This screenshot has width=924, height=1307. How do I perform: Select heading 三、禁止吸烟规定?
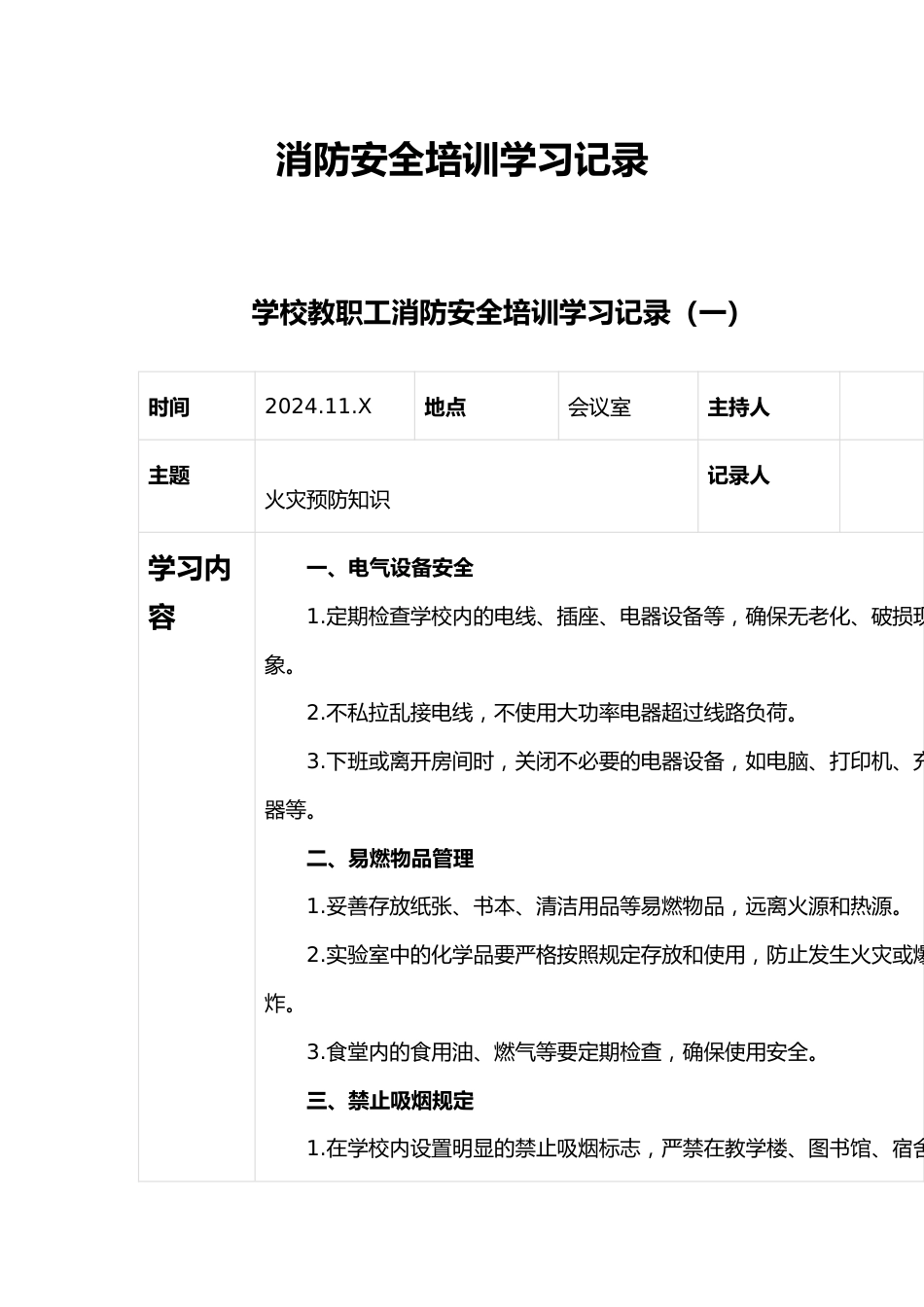click(x=390, y=1101)
